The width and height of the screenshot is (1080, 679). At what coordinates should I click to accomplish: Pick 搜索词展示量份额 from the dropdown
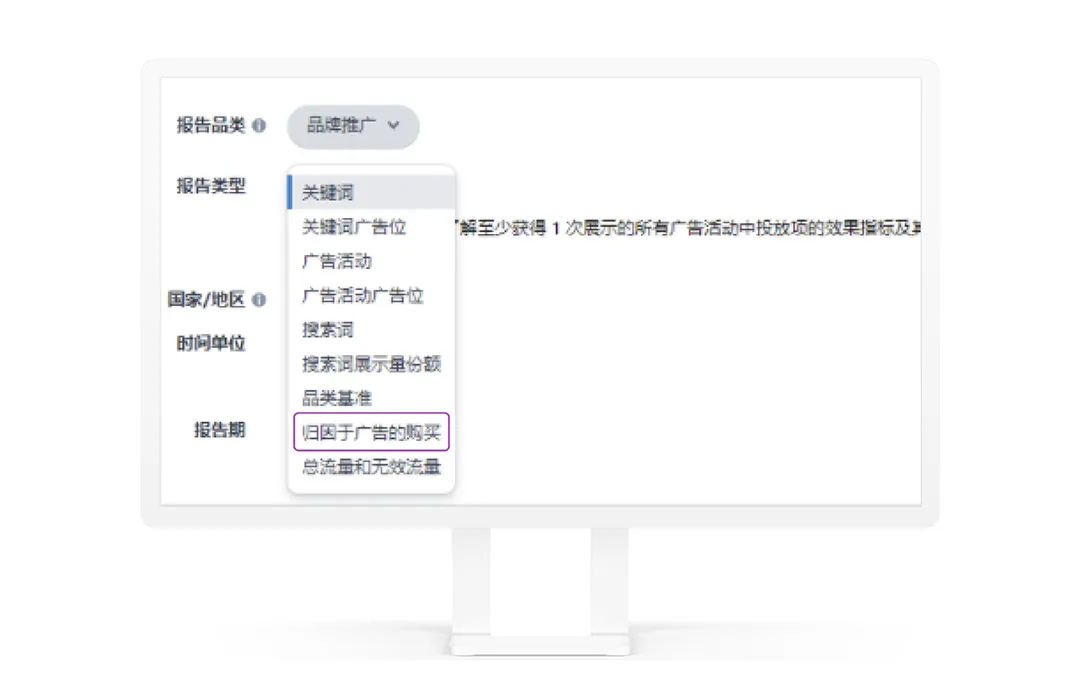[x=371, y=364]
